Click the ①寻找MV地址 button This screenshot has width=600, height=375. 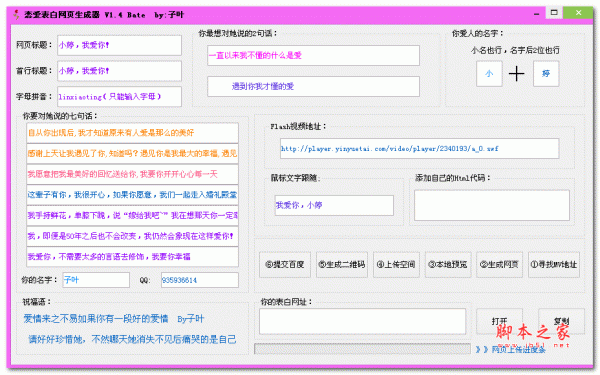(554, 264)
